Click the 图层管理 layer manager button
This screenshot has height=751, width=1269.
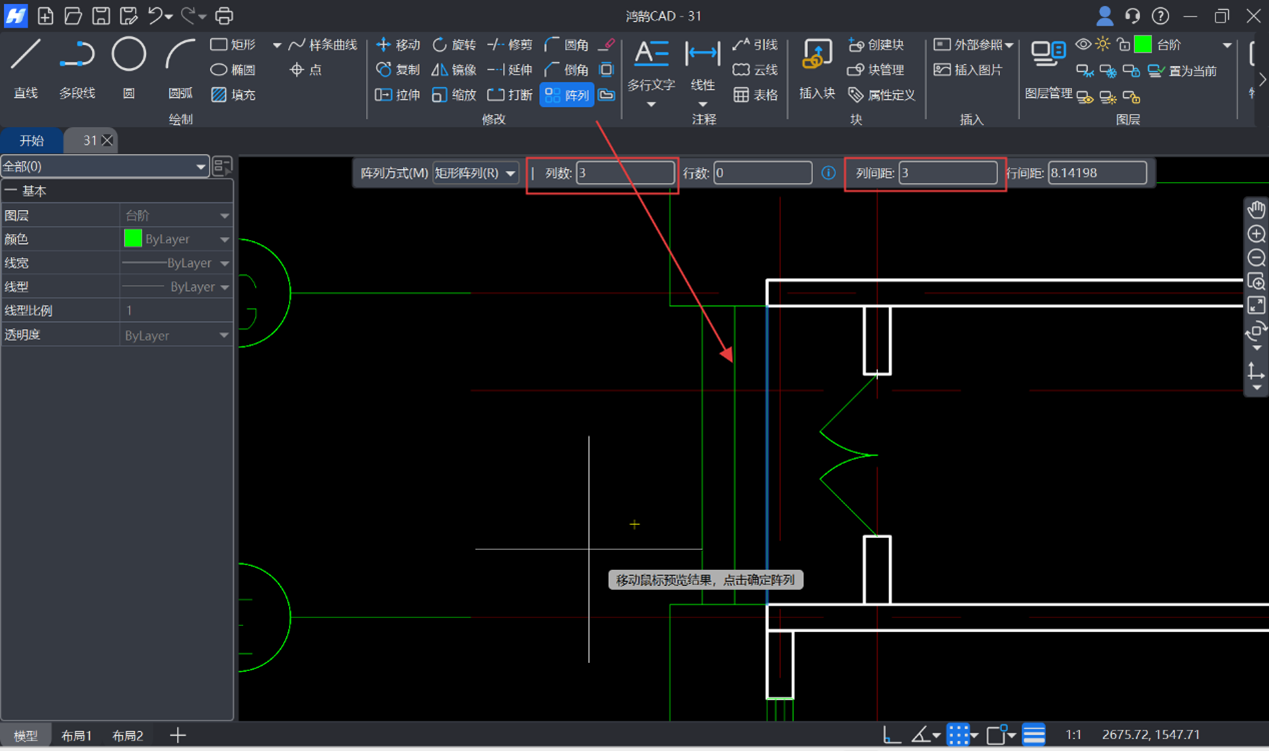click(x=1048, y=70)
